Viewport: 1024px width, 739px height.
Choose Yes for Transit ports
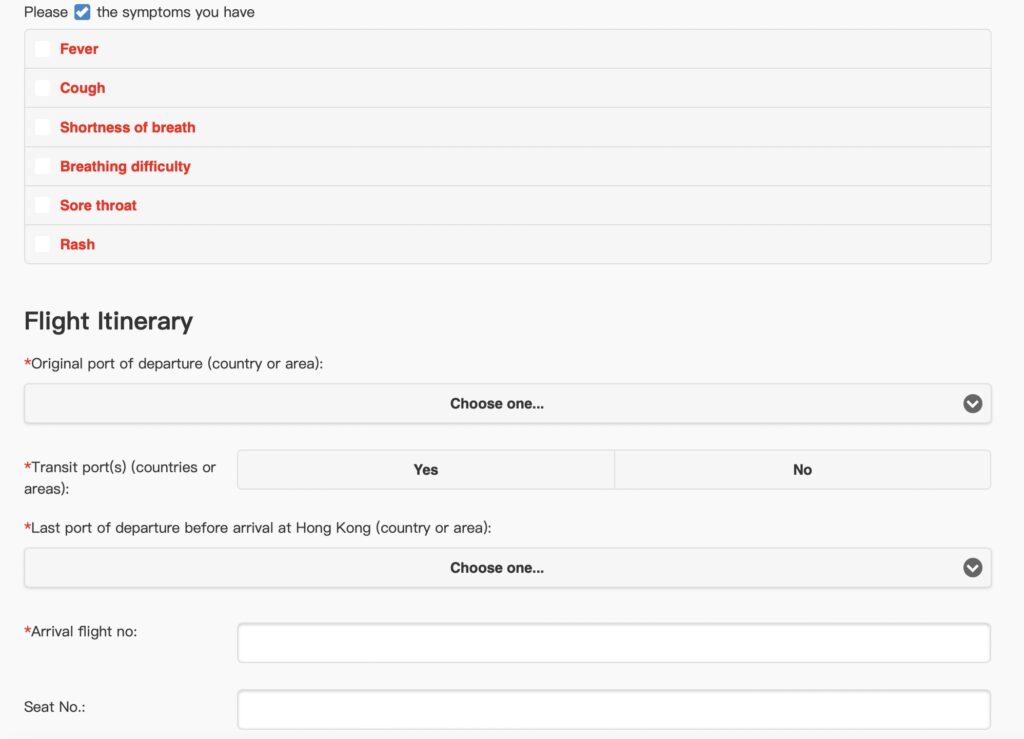426,470
